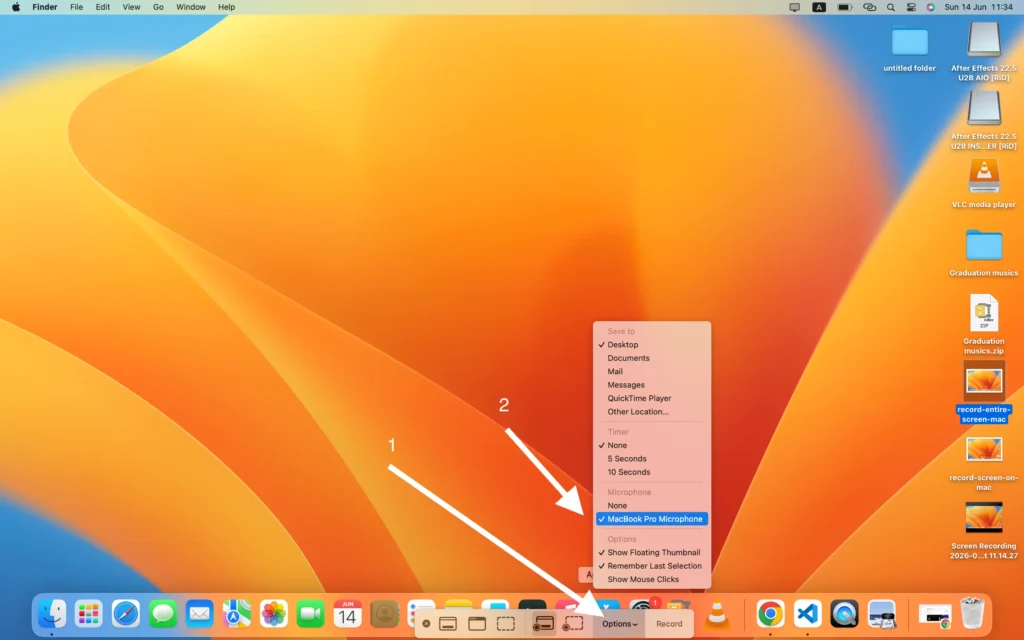This screenshot has height=640, width=1024.
Task: Open Google Chrome from the Dock
Action: pyautogui.click(x=771, y=614)
